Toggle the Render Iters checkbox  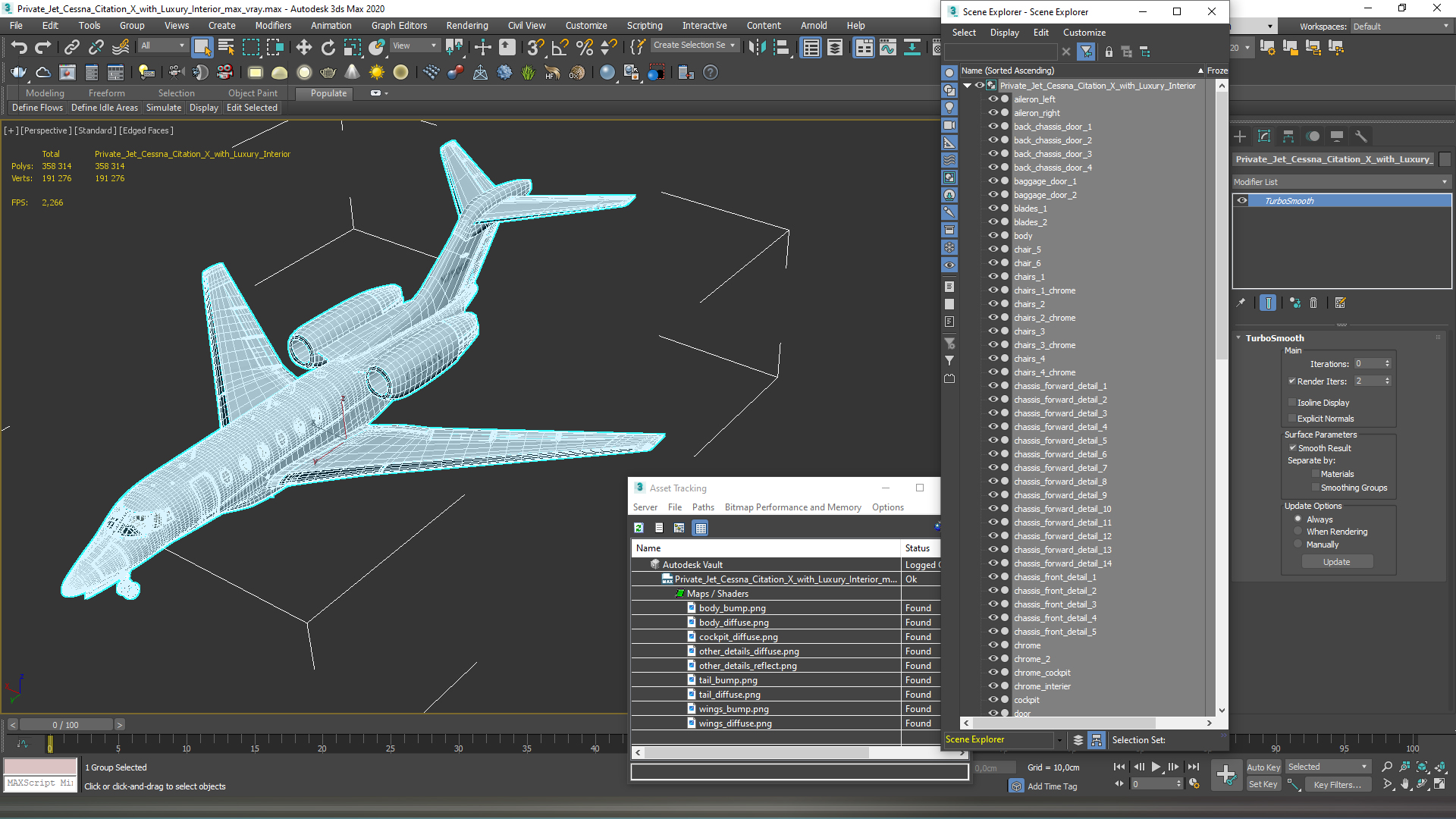click(x=1292, y=381)
